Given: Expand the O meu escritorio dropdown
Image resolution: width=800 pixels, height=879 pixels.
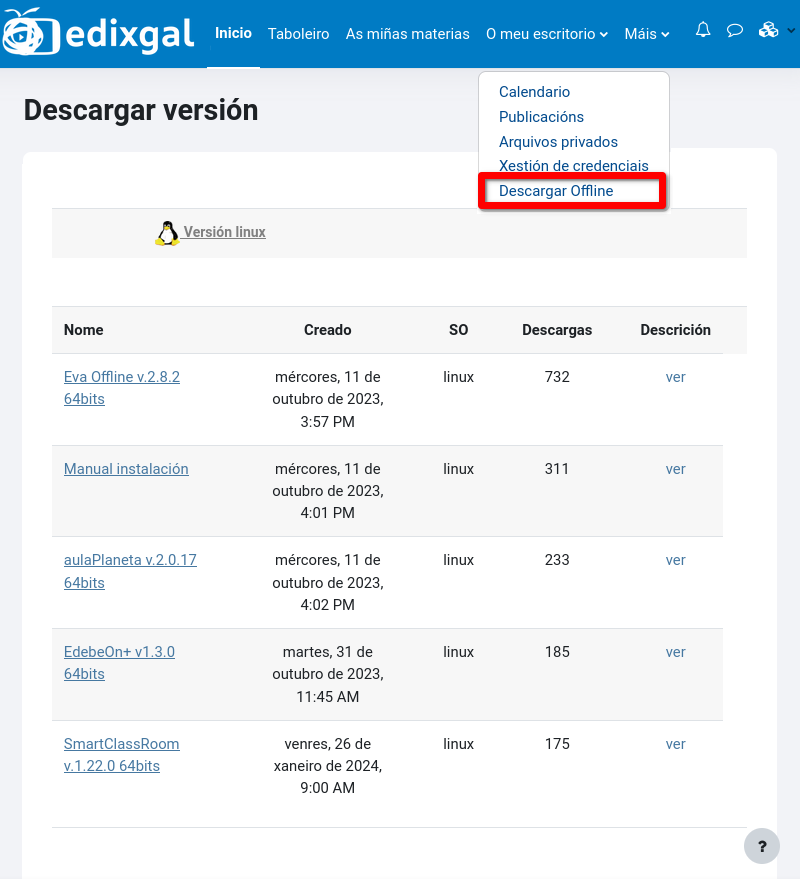Looking at the screenshot, I should tap(546, 34).
